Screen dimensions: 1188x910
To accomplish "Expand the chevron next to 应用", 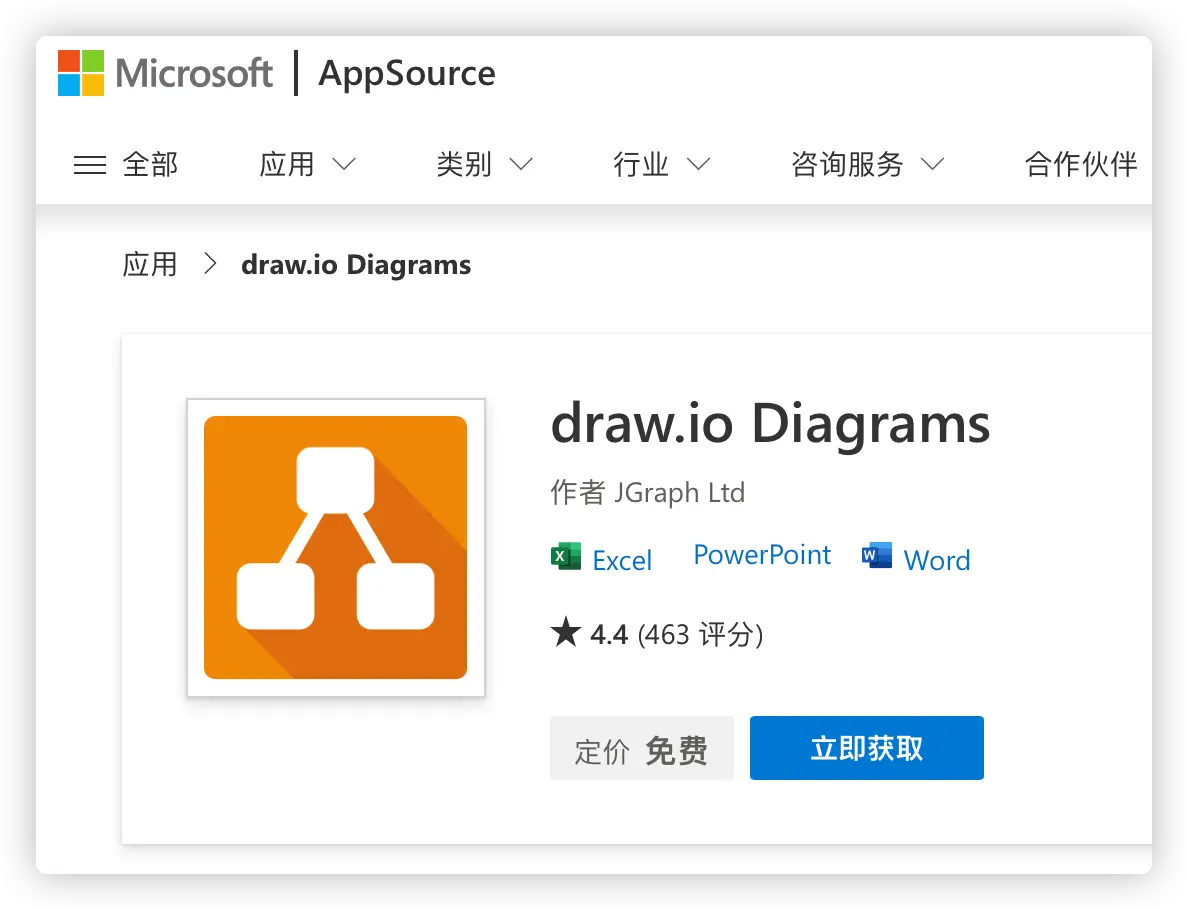I will tap(344, 164).
